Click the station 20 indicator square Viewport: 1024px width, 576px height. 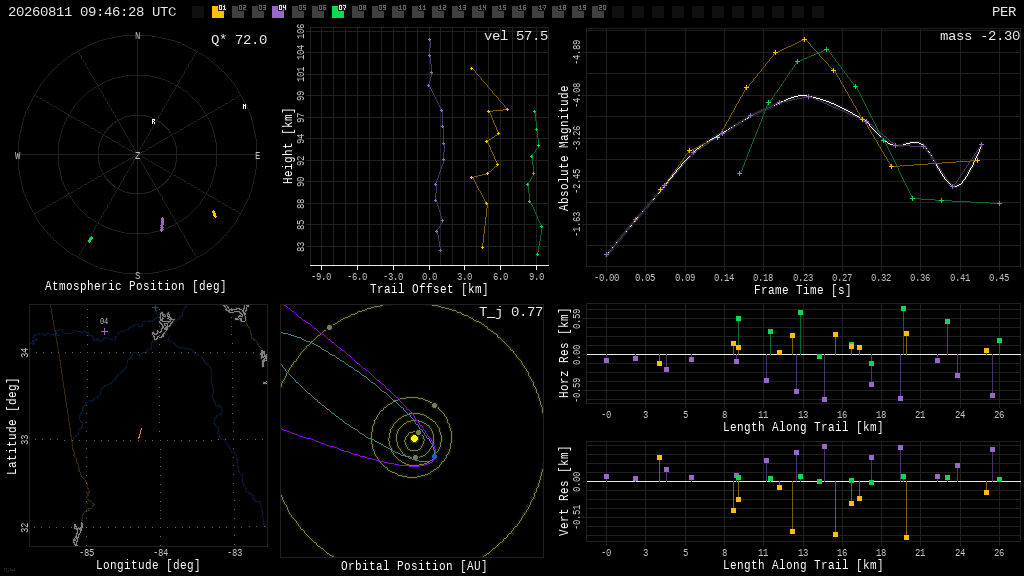[598, 12]
